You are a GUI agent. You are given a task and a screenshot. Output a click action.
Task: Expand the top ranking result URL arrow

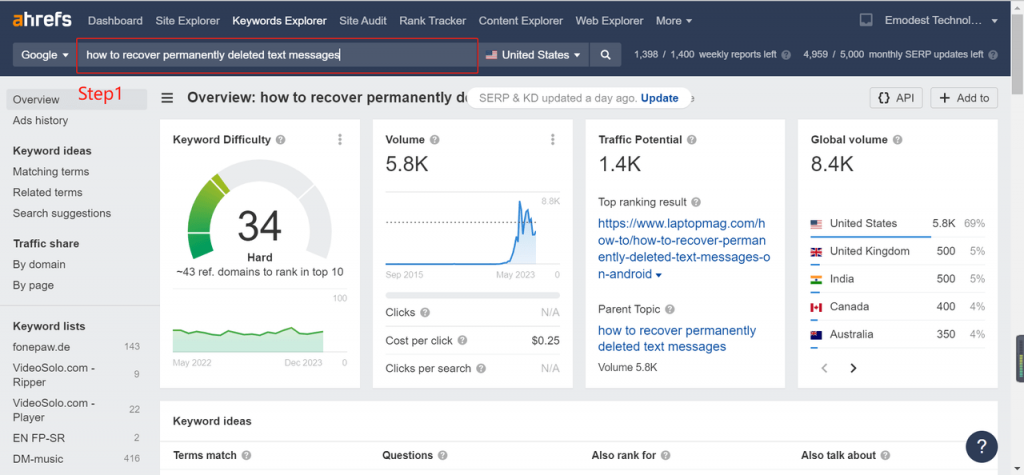click(658, 276)
